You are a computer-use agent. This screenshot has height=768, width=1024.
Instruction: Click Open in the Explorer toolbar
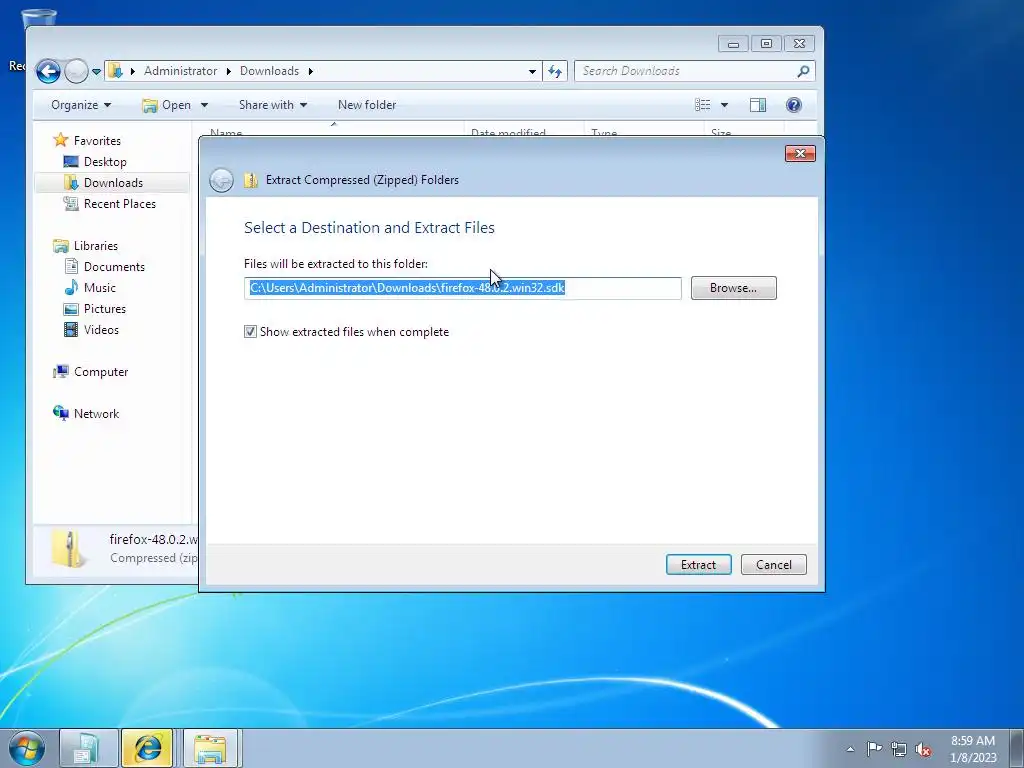(167, 105)
